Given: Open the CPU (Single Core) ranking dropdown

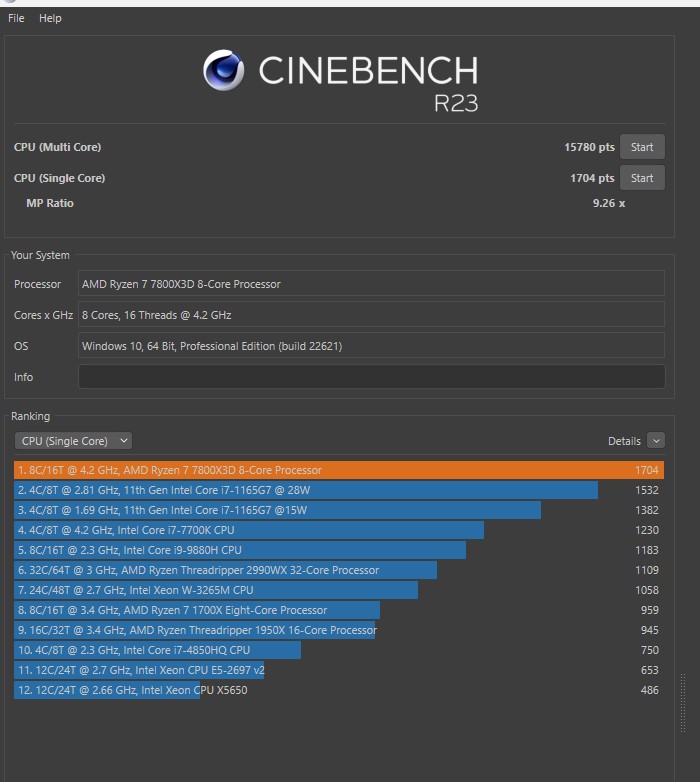Looking at the screenshot, I should [73, 441].
